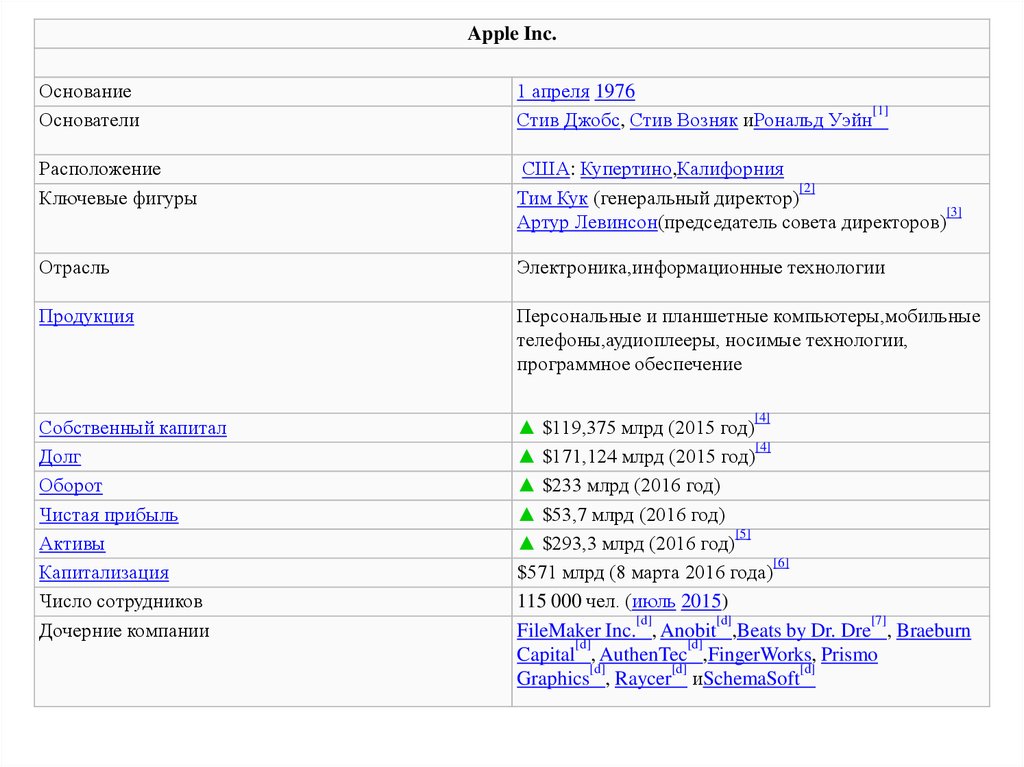Click the июль month link
The height and width of the screenshot is (767, 1024).
point(653,603)
